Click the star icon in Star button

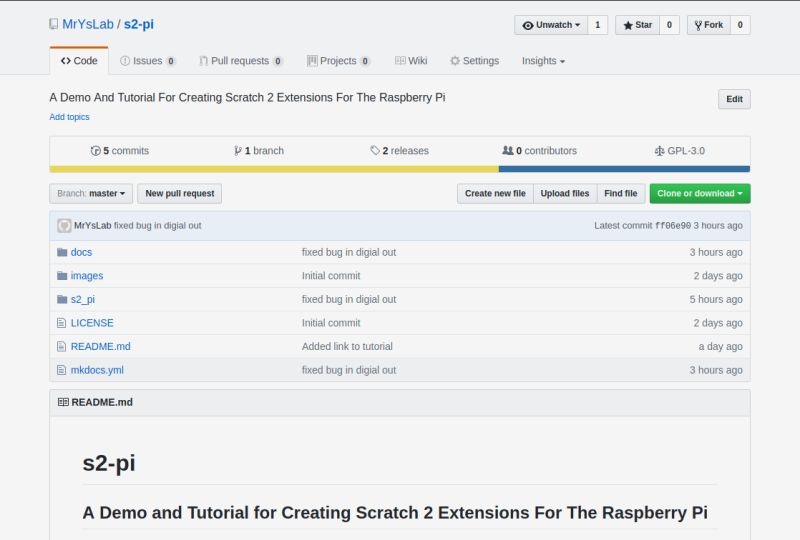point(628,25)
